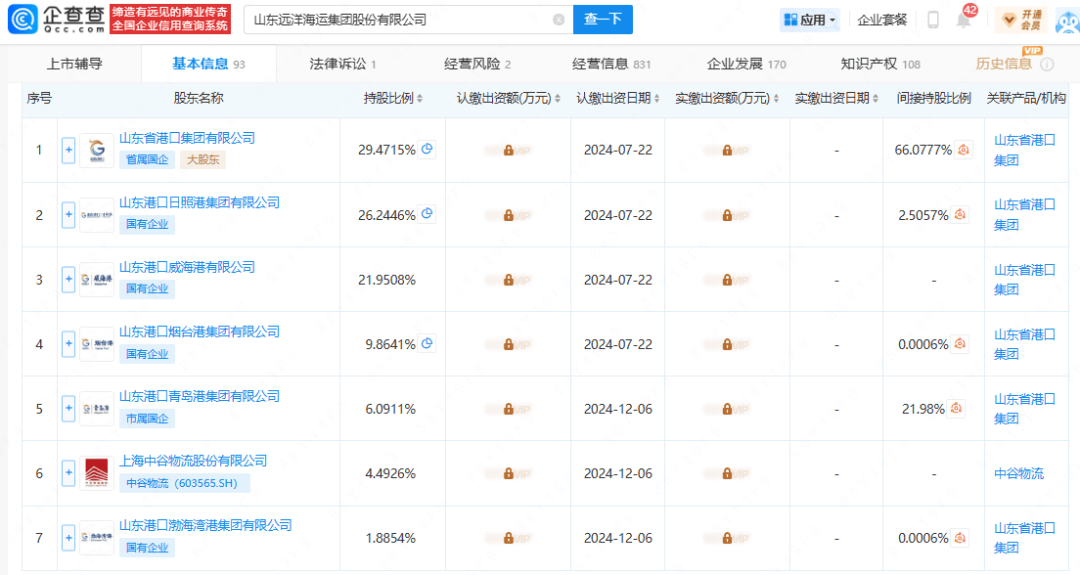Open 山东港口威海港有限公司 link

(187, 266)
